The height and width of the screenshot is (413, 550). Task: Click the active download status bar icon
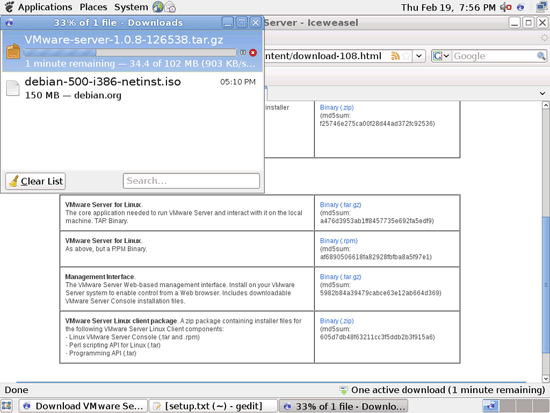click(x=343, y=390)
